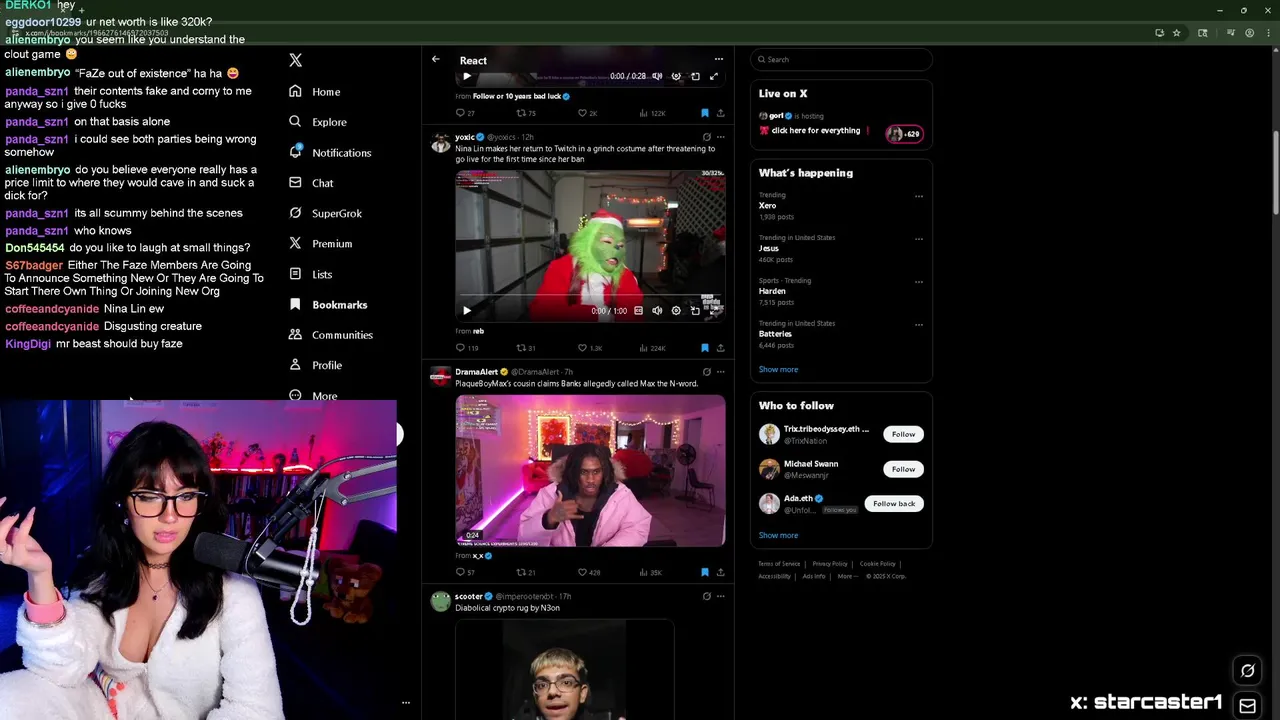Mute the topmost 0:28 video
The height and width of the screenshot is (720, 1280).
pos(657,76)
